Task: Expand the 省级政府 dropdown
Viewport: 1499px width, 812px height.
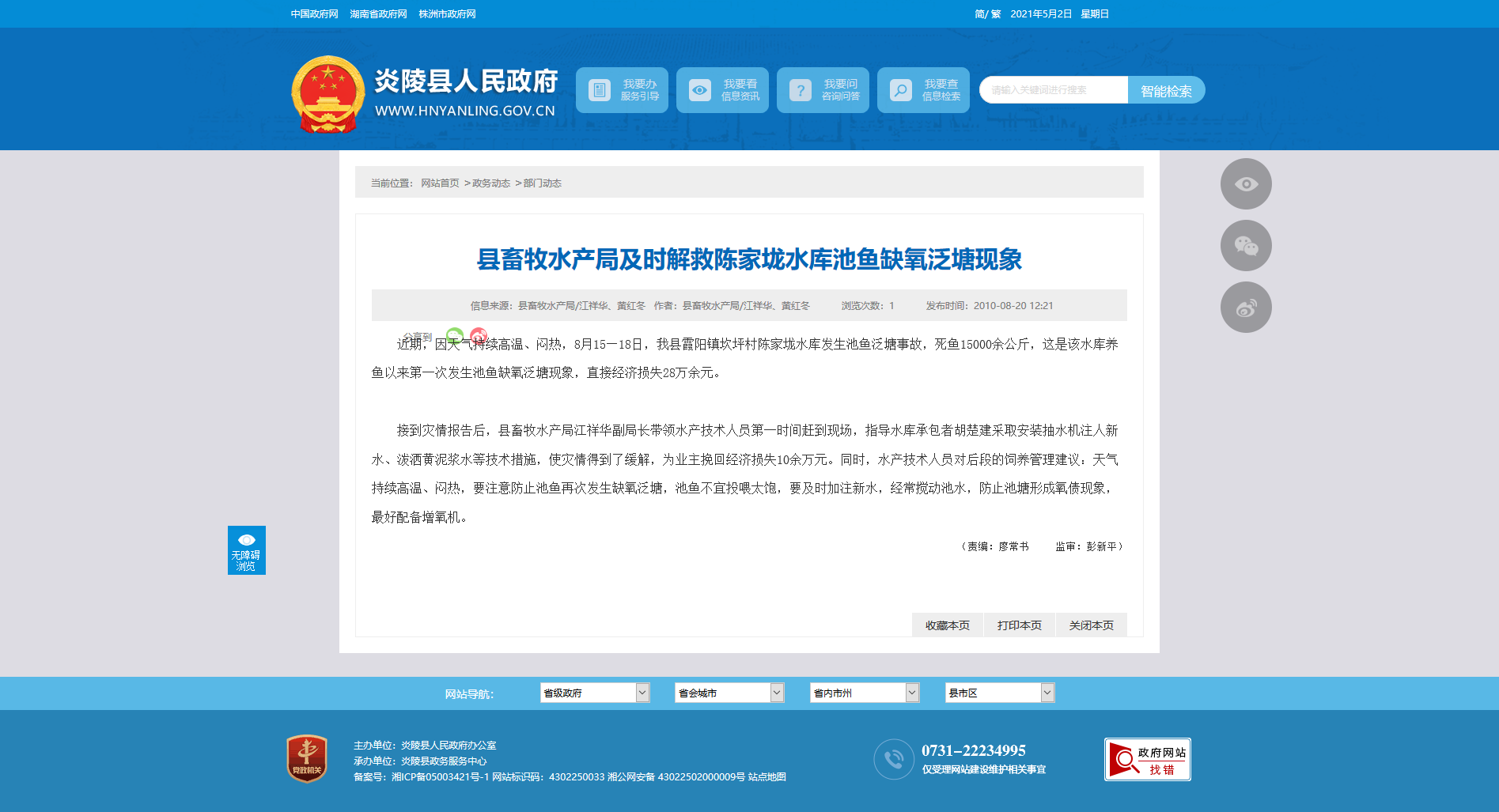Action: (x=595, y=693)
